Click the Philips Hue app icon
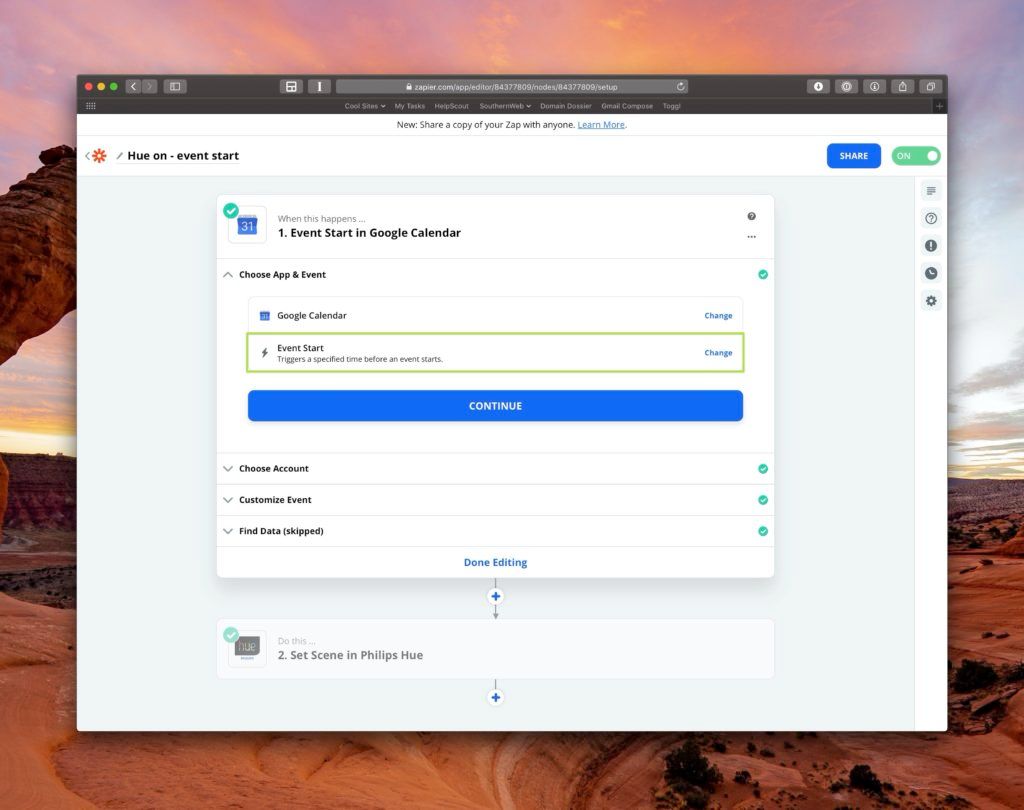 [247, 647]
